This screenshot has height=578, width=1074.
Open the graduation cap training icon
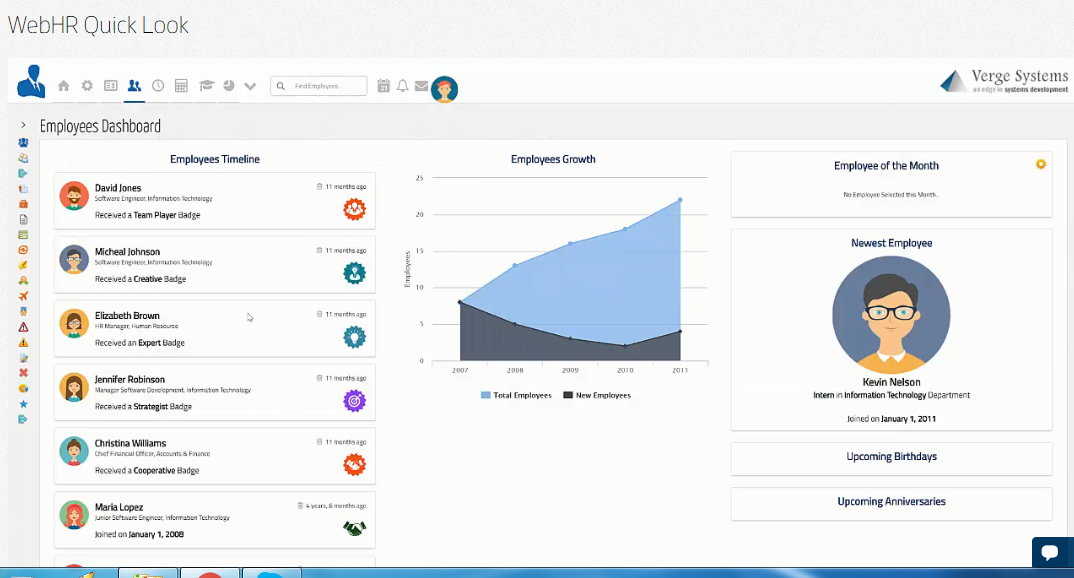(x=206, y=86)
